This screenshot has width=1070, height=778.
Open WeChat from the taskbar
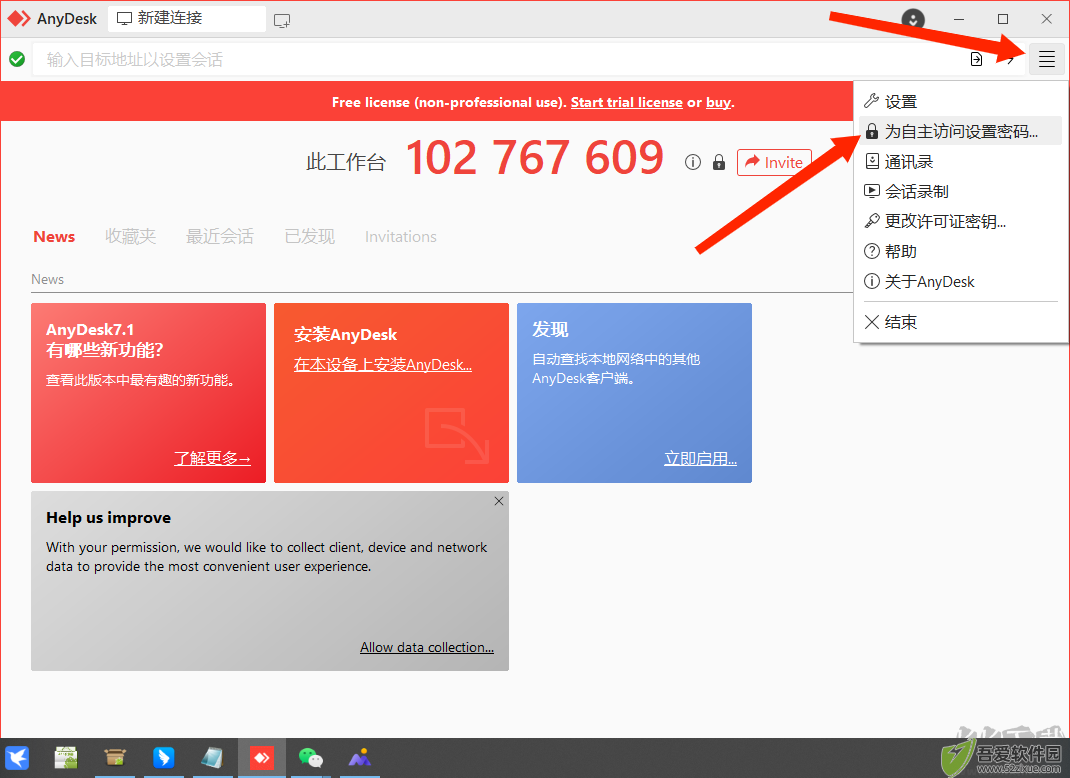[310, 758]
